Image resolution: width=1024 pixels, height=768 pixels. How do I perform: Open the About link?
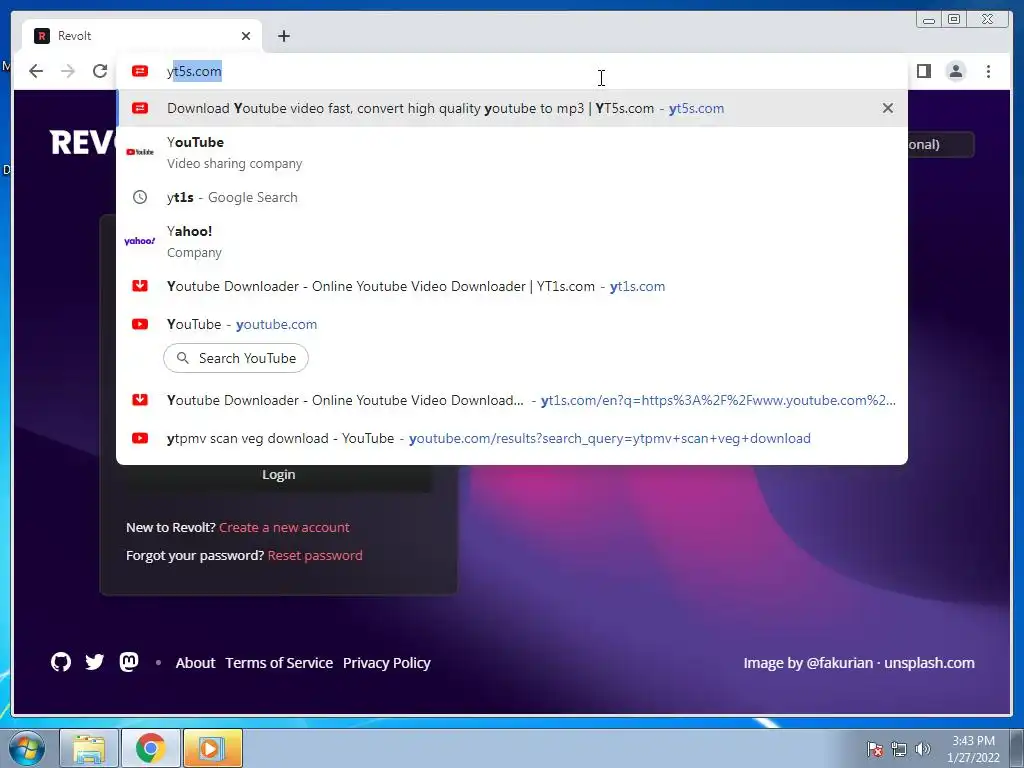click(195, 663)
